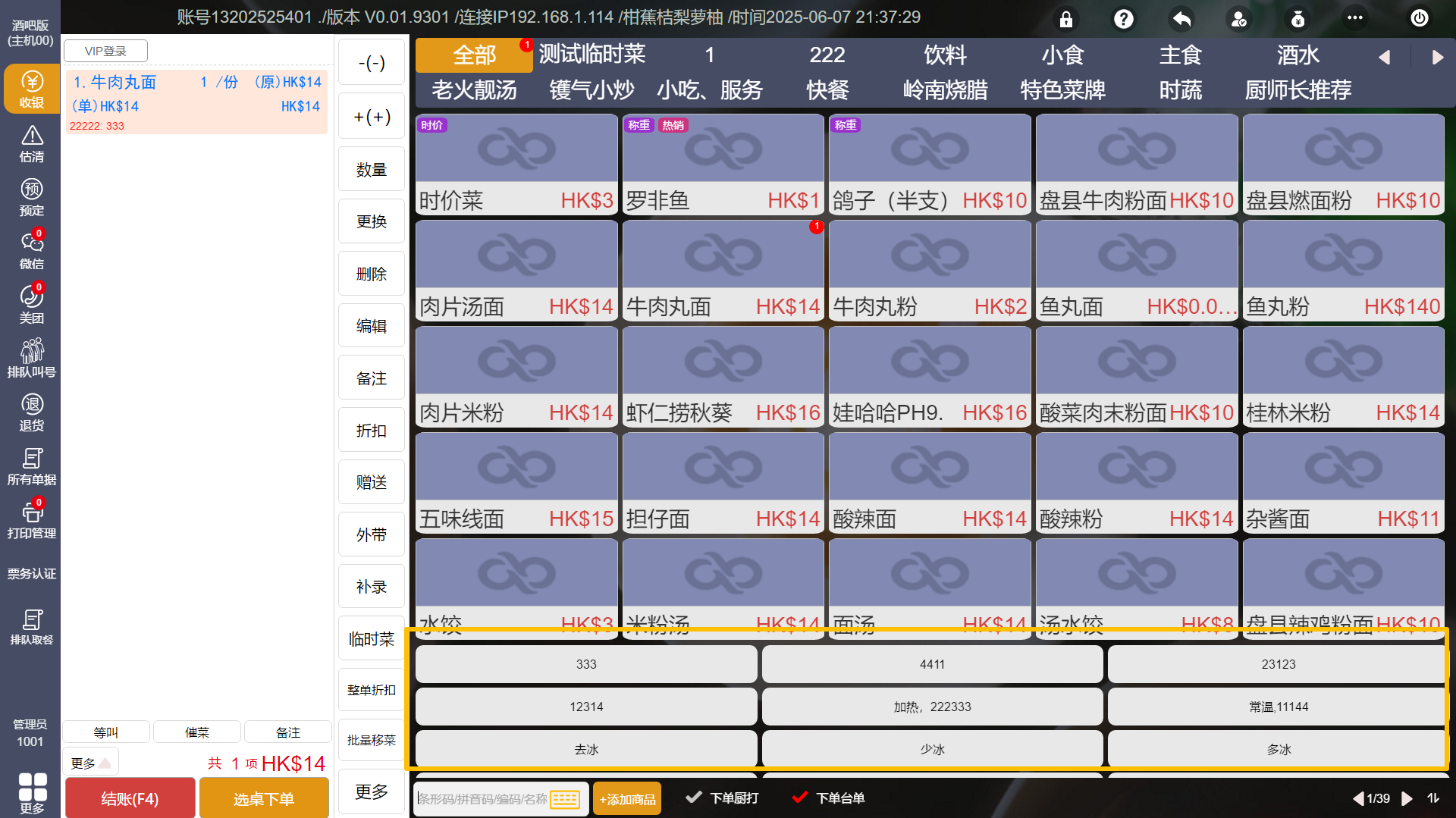Select the 岭南烧腊 category tab
Screen dimensions: 1456x818
pos(945,90)
